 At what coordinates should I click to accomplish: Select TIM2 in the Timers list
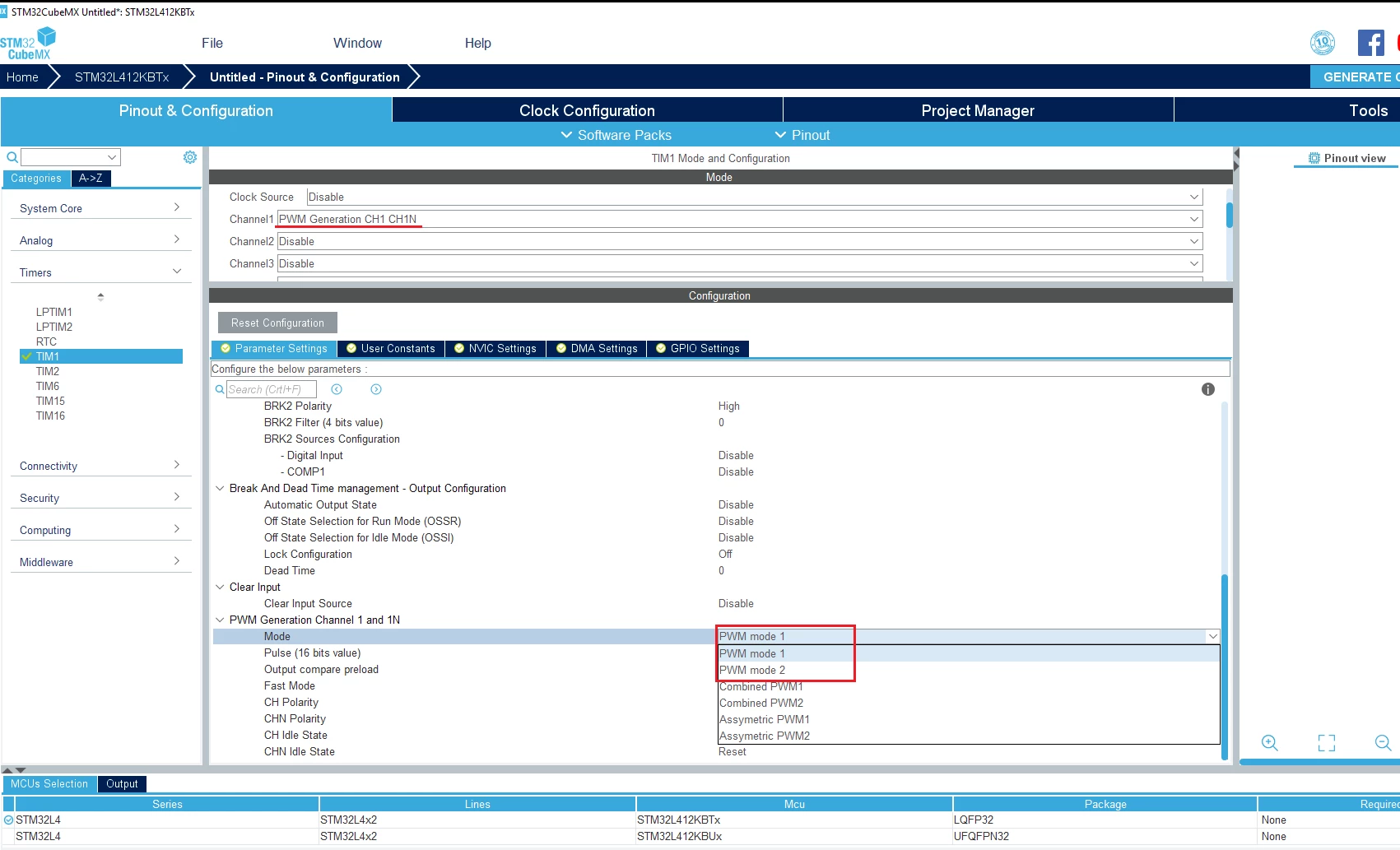[48, 371]
